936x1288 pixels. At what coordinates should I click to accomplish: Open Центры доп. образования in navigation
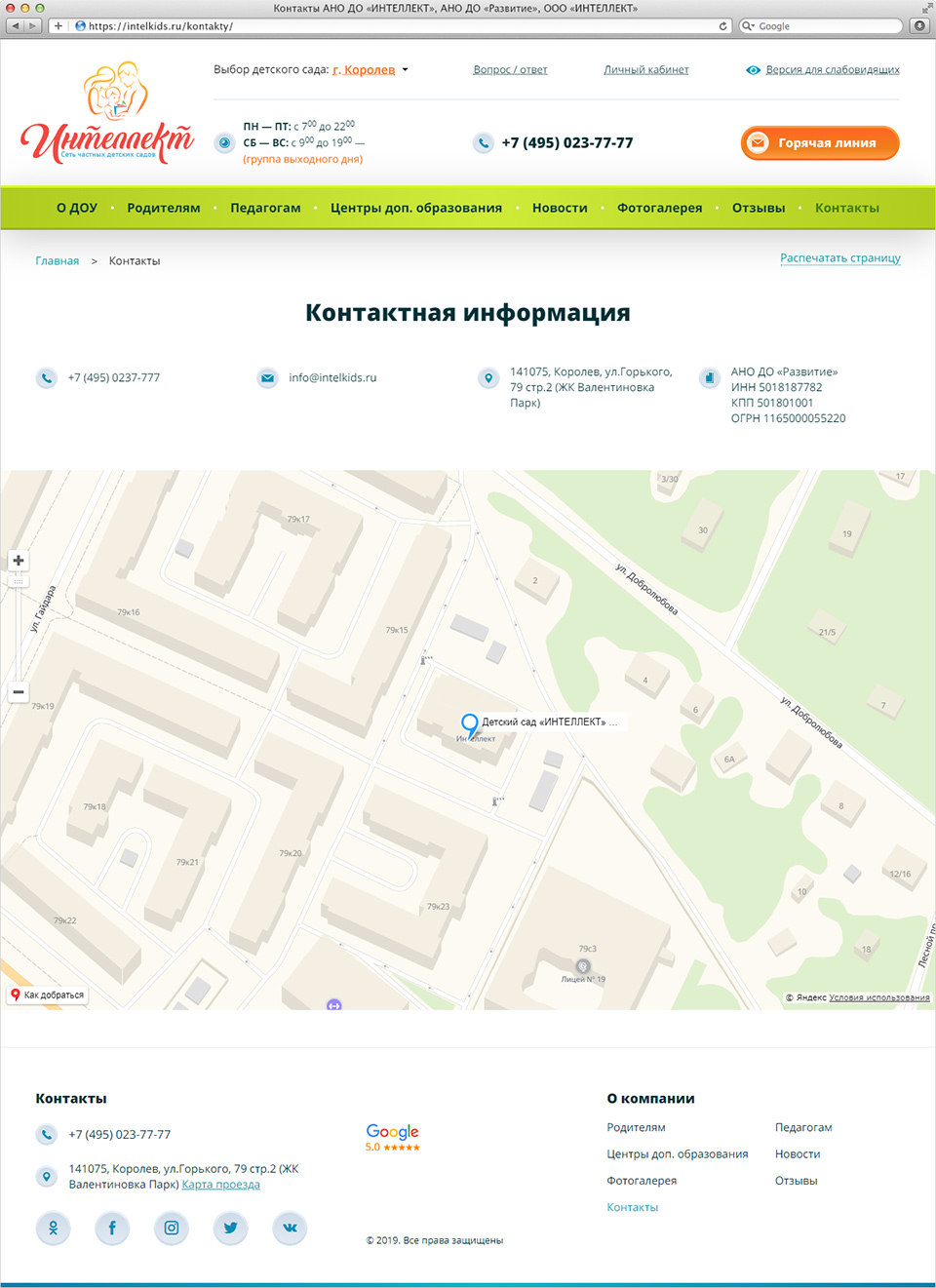click(416, 208)
